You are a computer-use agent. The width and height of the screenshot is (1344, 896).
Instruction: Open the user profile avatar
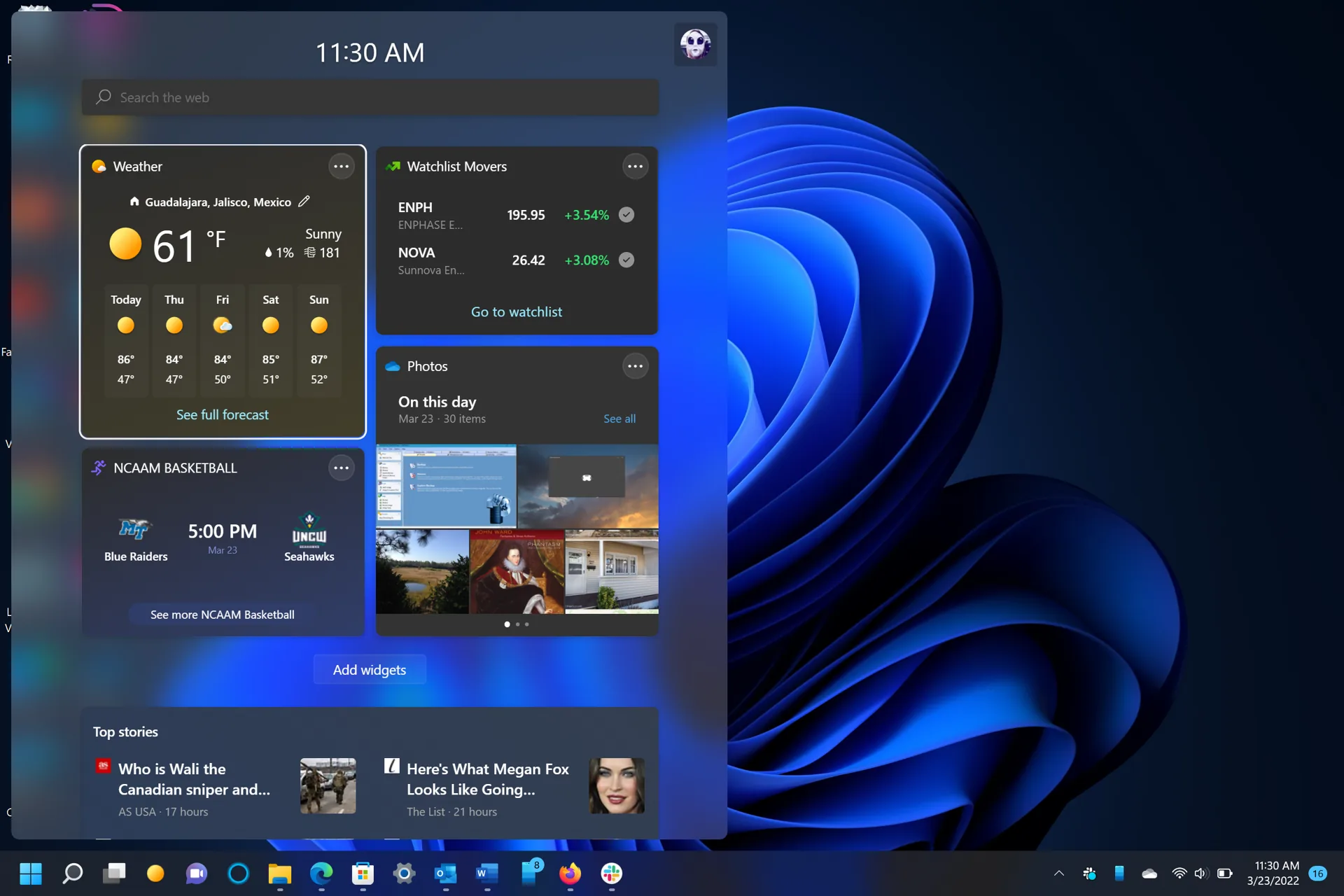coord(695,44)
